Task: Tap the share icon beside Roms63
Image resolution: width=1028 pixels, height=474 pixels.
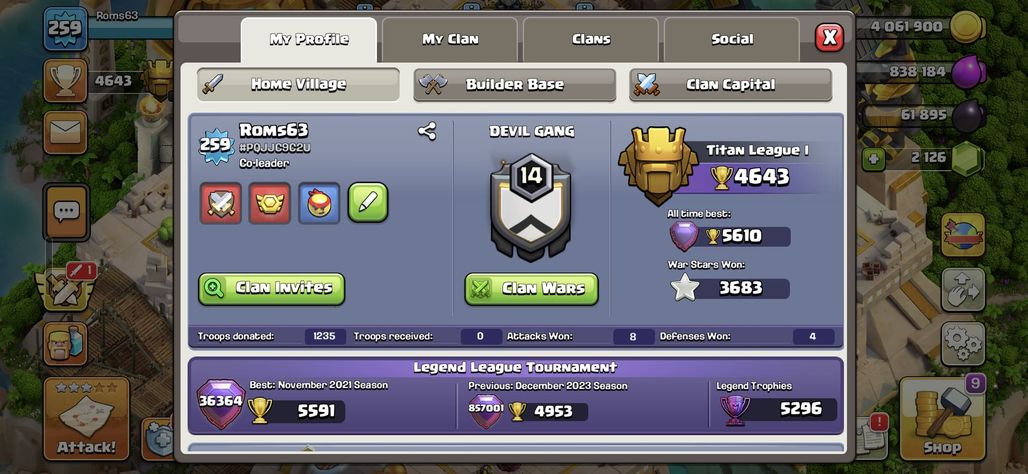Action: (x=427, y=131)
